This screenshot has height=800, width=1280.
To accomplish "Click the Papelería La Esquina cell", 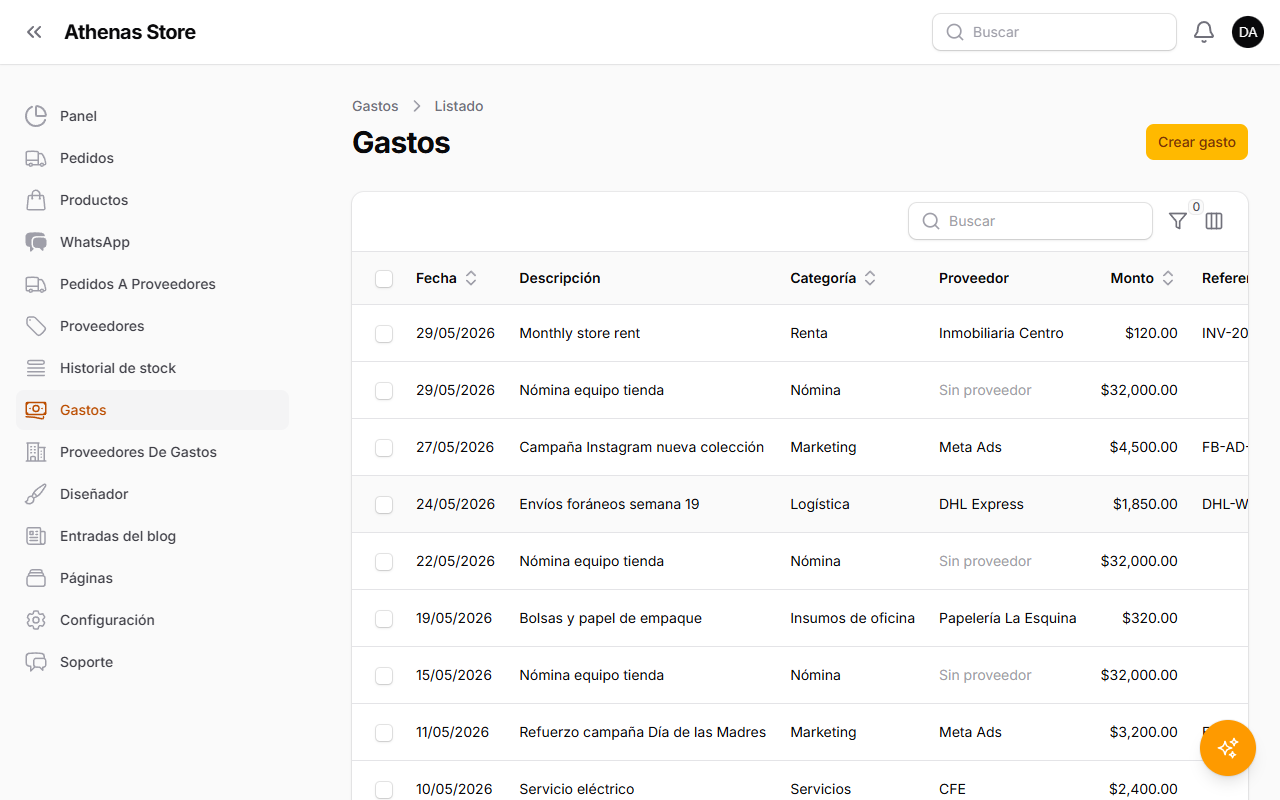I will (1008, 618).
